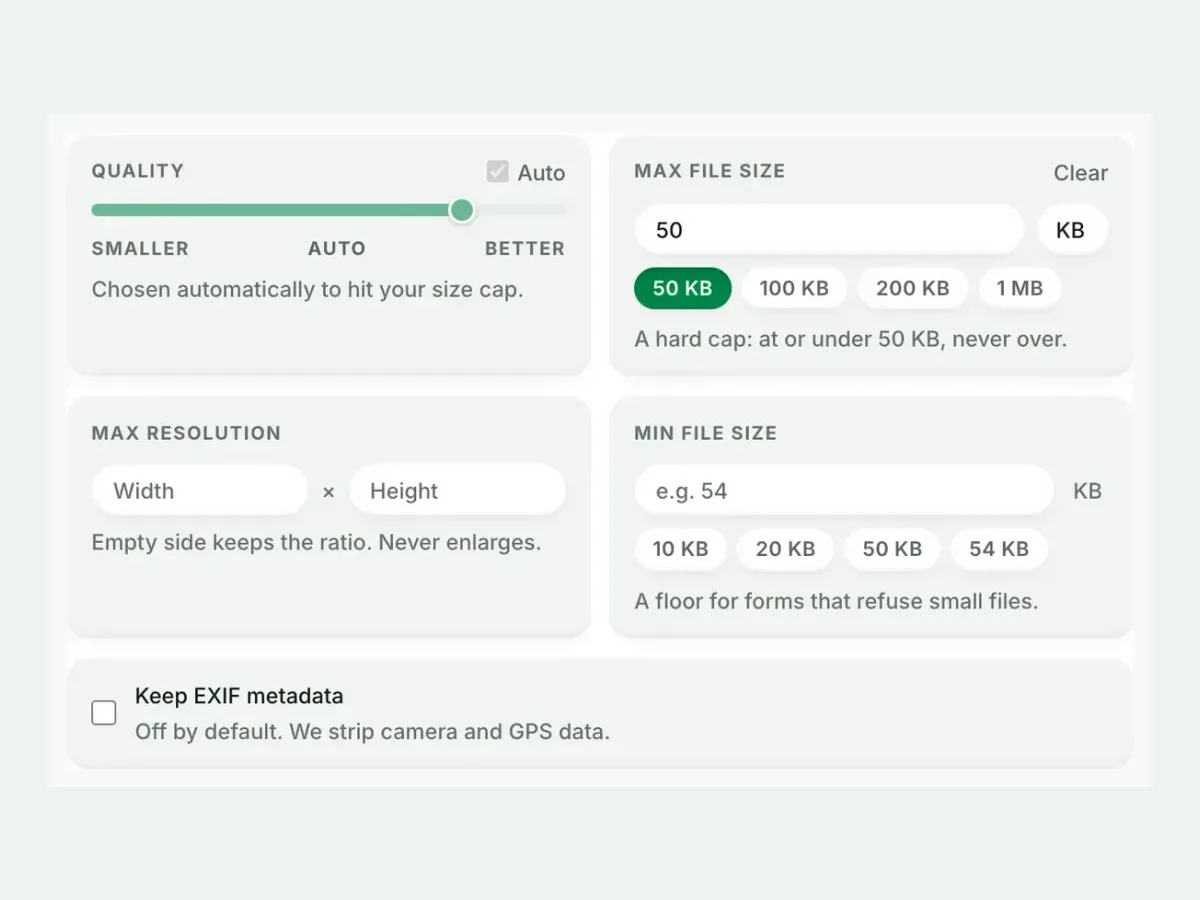Click the MAX RESOLUTION heading
The image size is (1200, 900).
pos(186,433)
